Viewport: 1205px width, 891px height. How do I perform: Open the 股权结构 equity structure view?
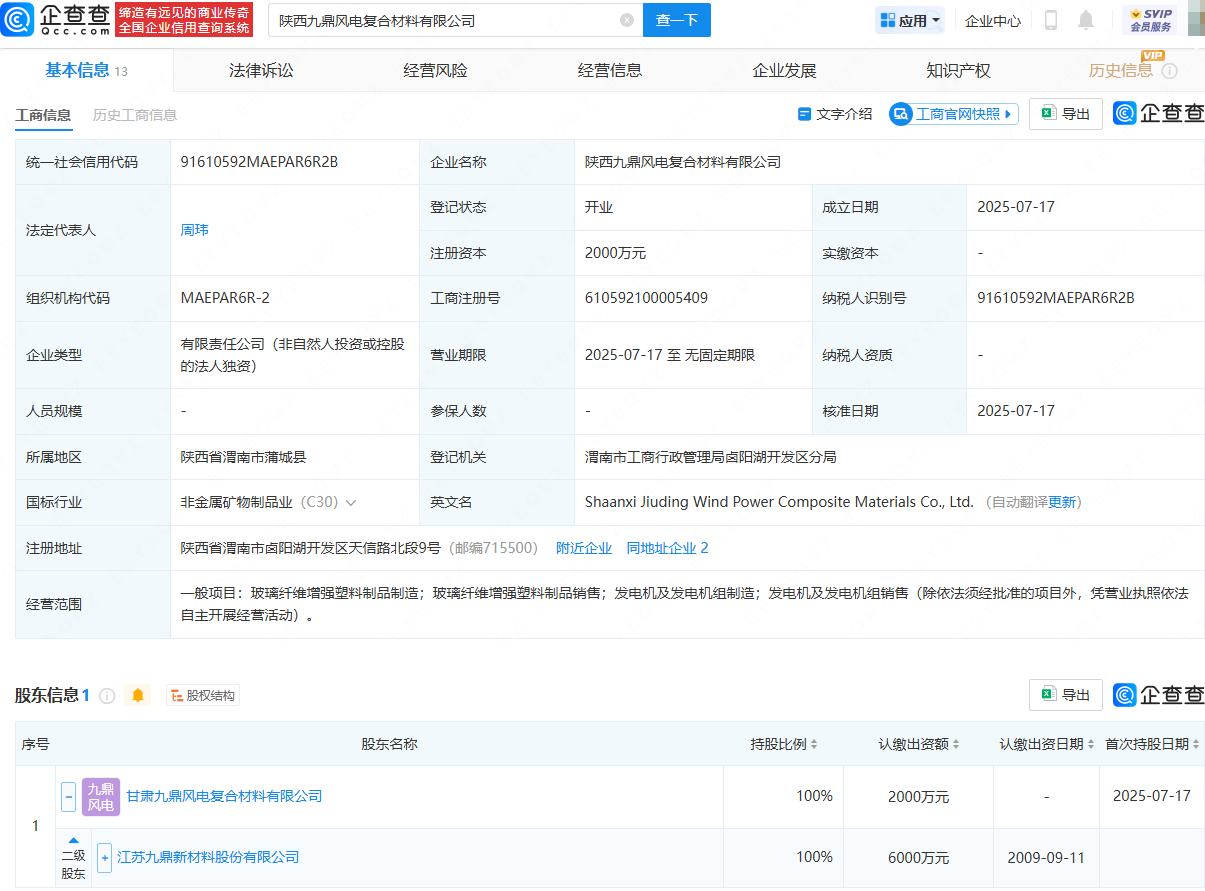[x=203, y=695]
